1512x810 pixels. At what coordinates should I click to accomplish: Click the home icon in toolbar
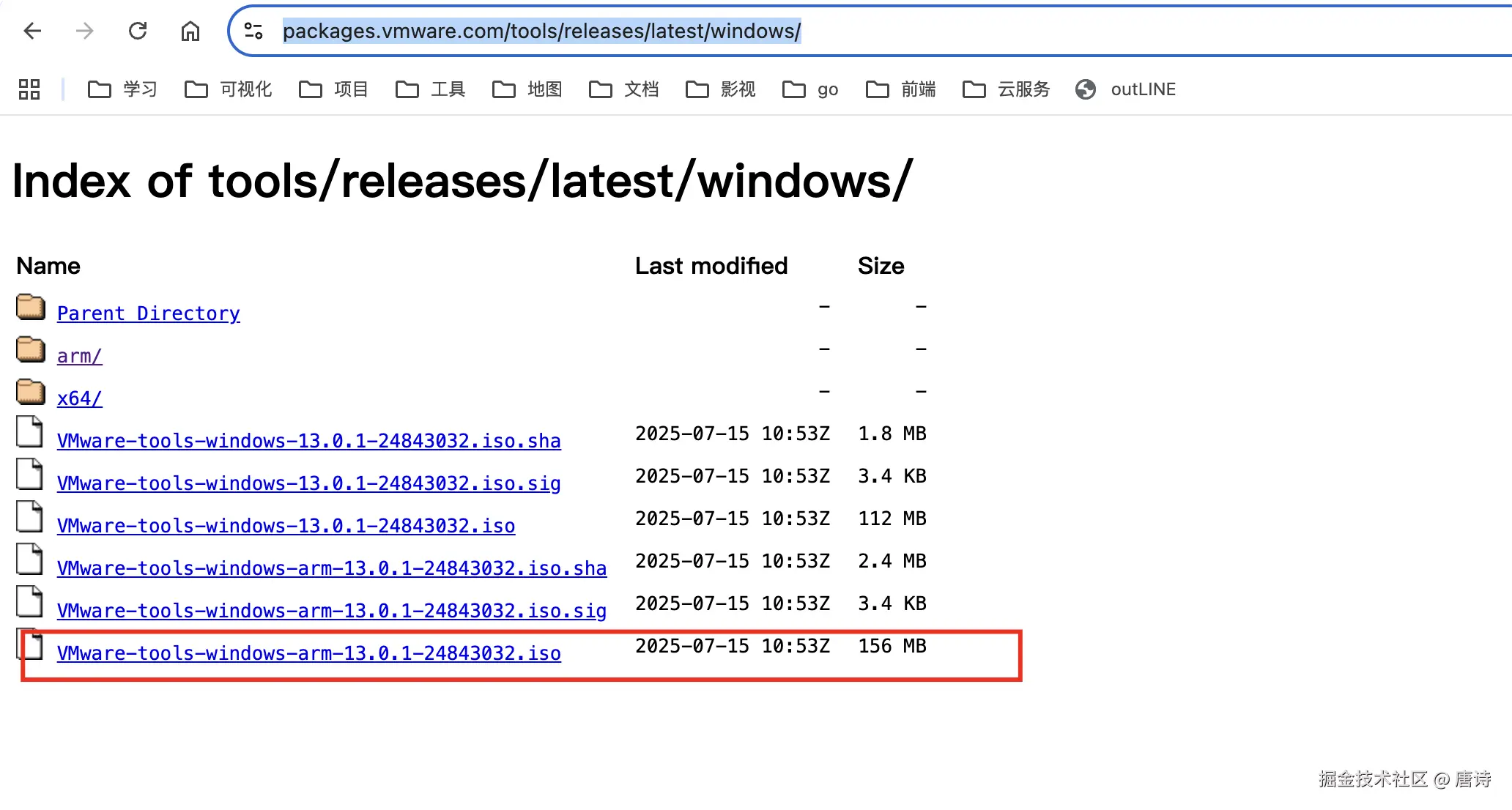coord(190,31)
